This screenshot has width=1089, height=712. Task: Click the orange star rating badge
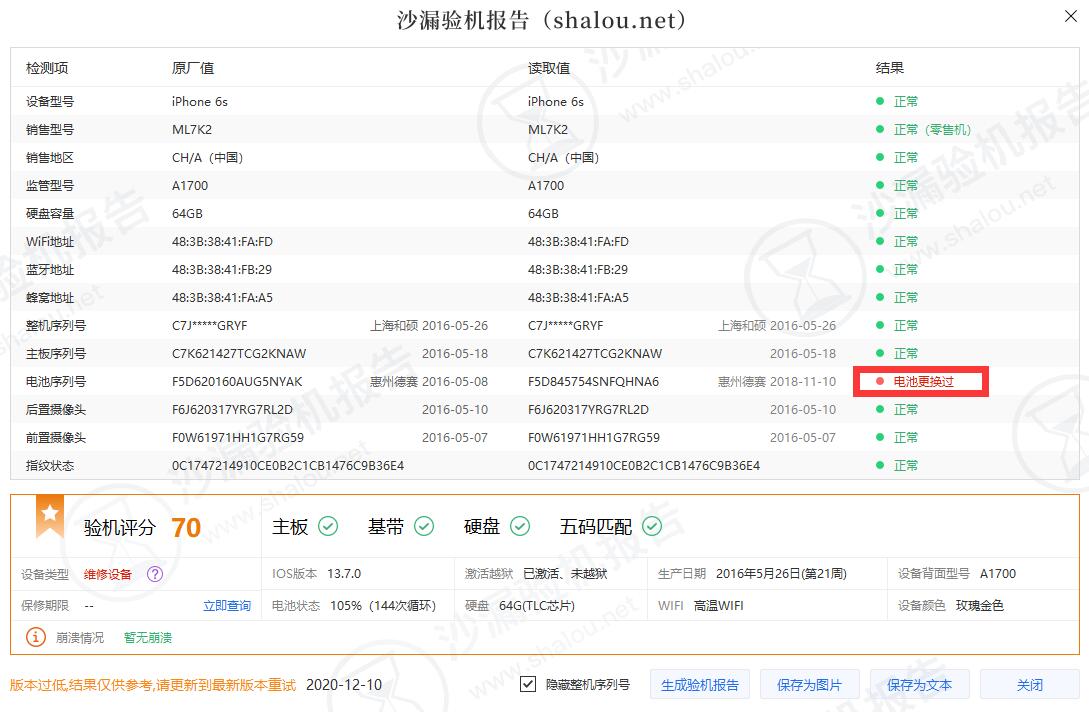pyautogui.click(x=50, y=516)
